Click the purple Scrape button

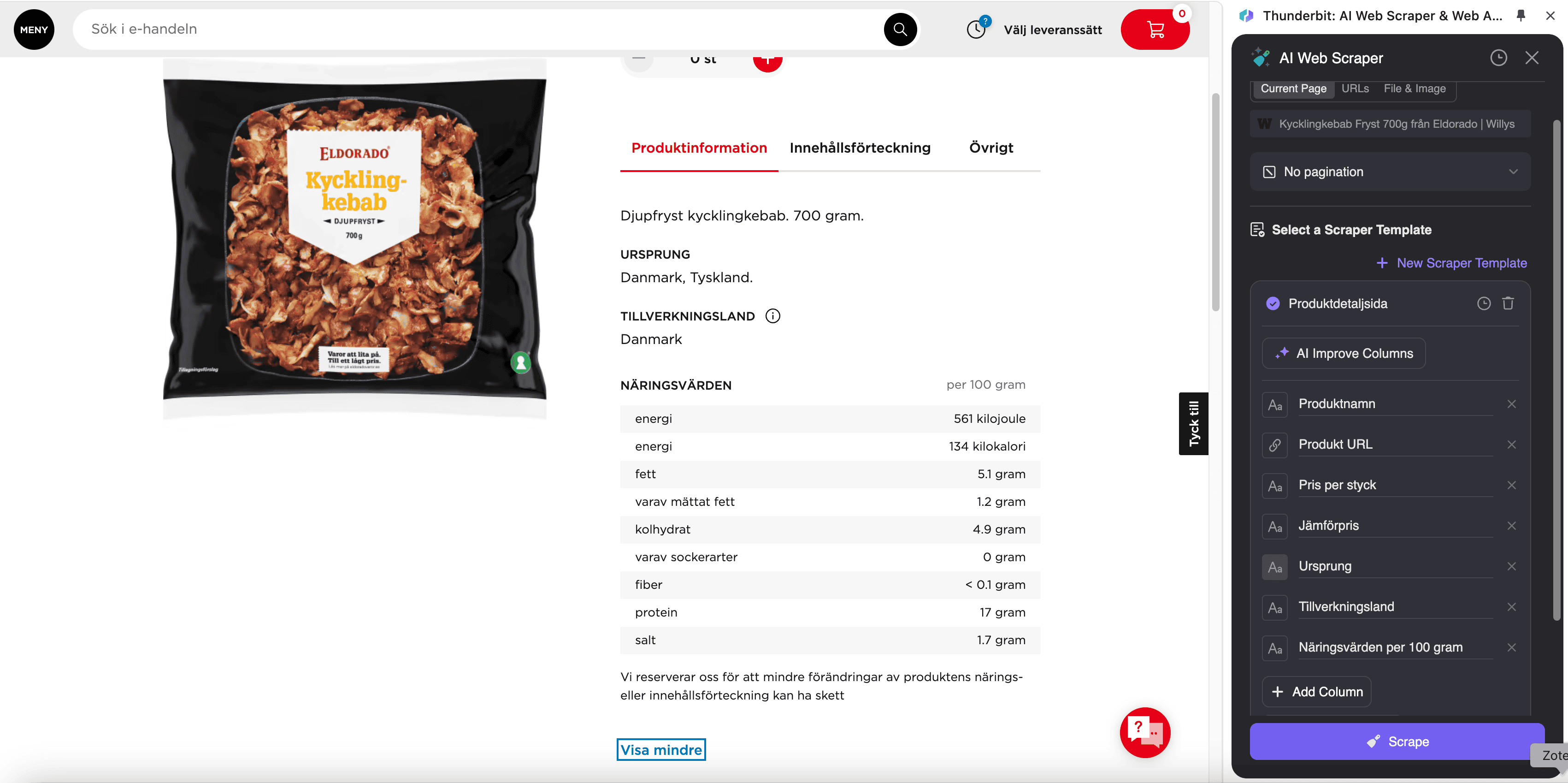point(1397,741)
